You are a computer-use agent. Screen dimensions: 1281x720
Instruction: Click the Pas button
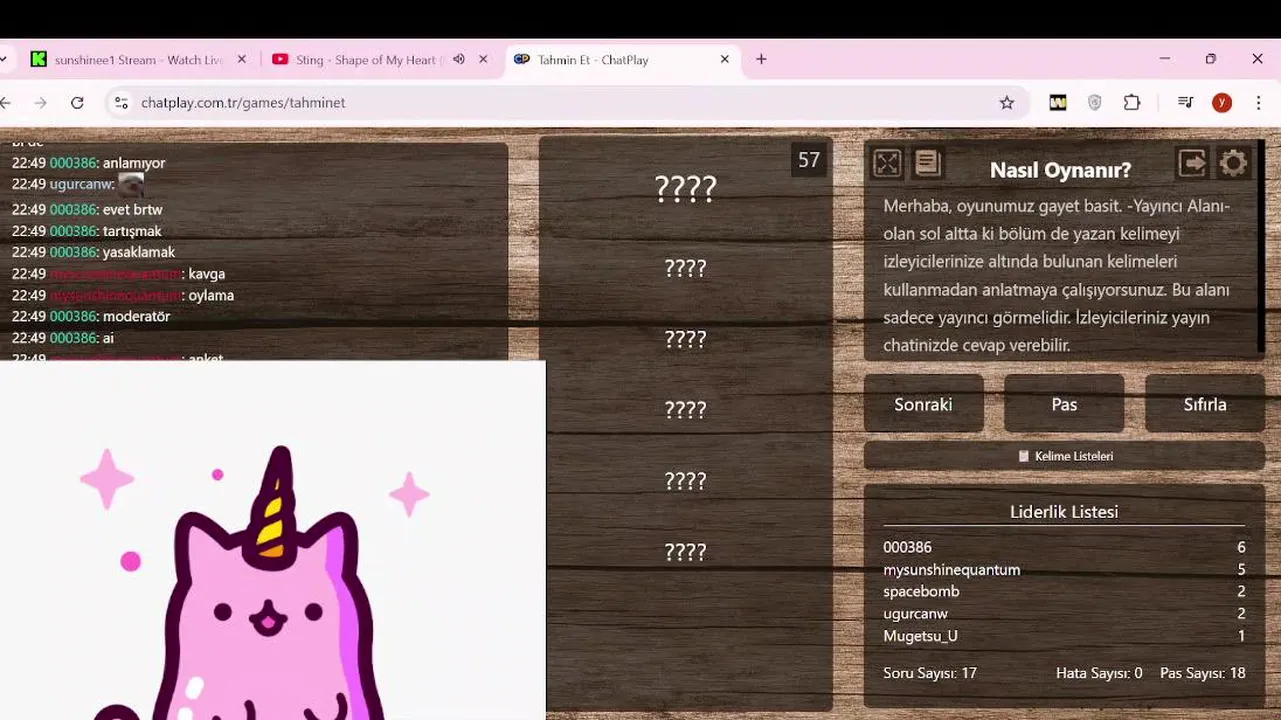pyautogui.click(x=1064, y=404)
